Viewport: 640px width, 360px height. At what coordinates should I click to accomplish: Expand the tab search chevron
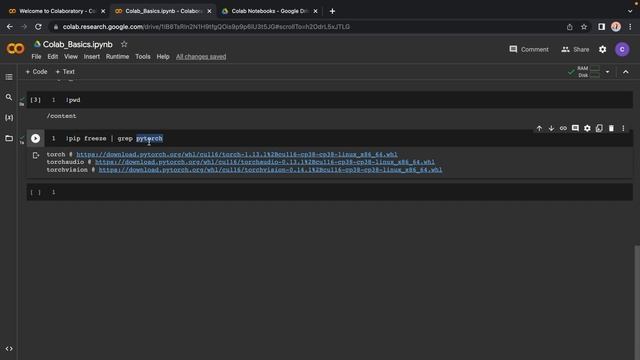pyautogui.click(x=630, y=11)
